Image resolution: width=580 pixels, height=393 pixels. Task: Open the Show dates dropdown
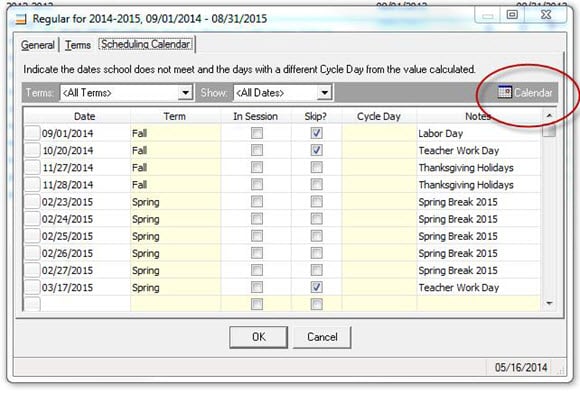click(324, 93)
